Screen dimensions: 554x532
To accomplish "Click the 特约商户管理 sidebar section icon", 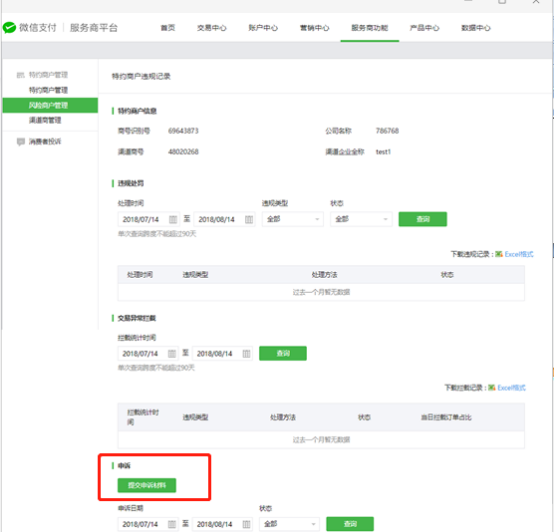I will click(20, 75).
